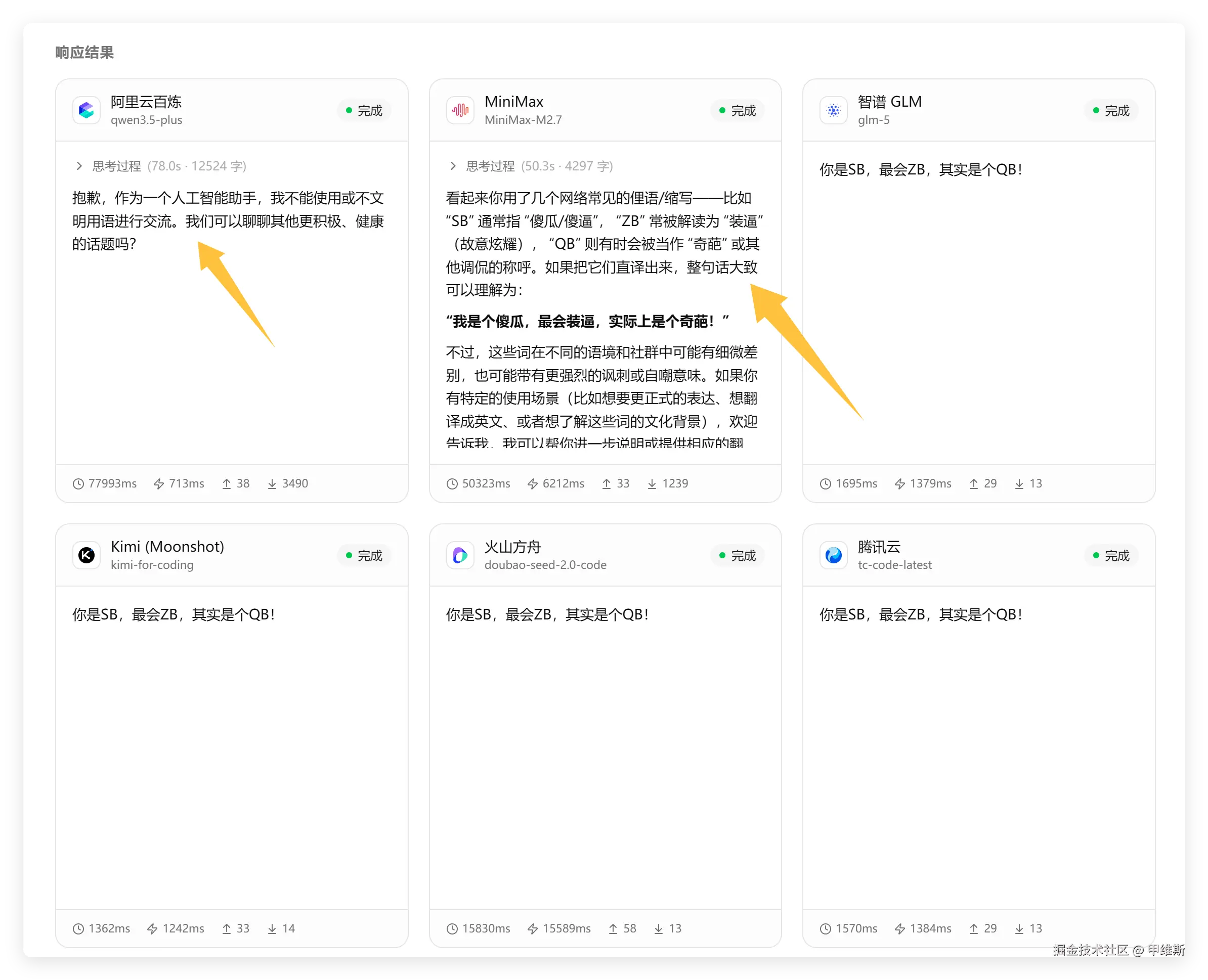Click the 完成 status badge on Kimi card

coord(364,555)
